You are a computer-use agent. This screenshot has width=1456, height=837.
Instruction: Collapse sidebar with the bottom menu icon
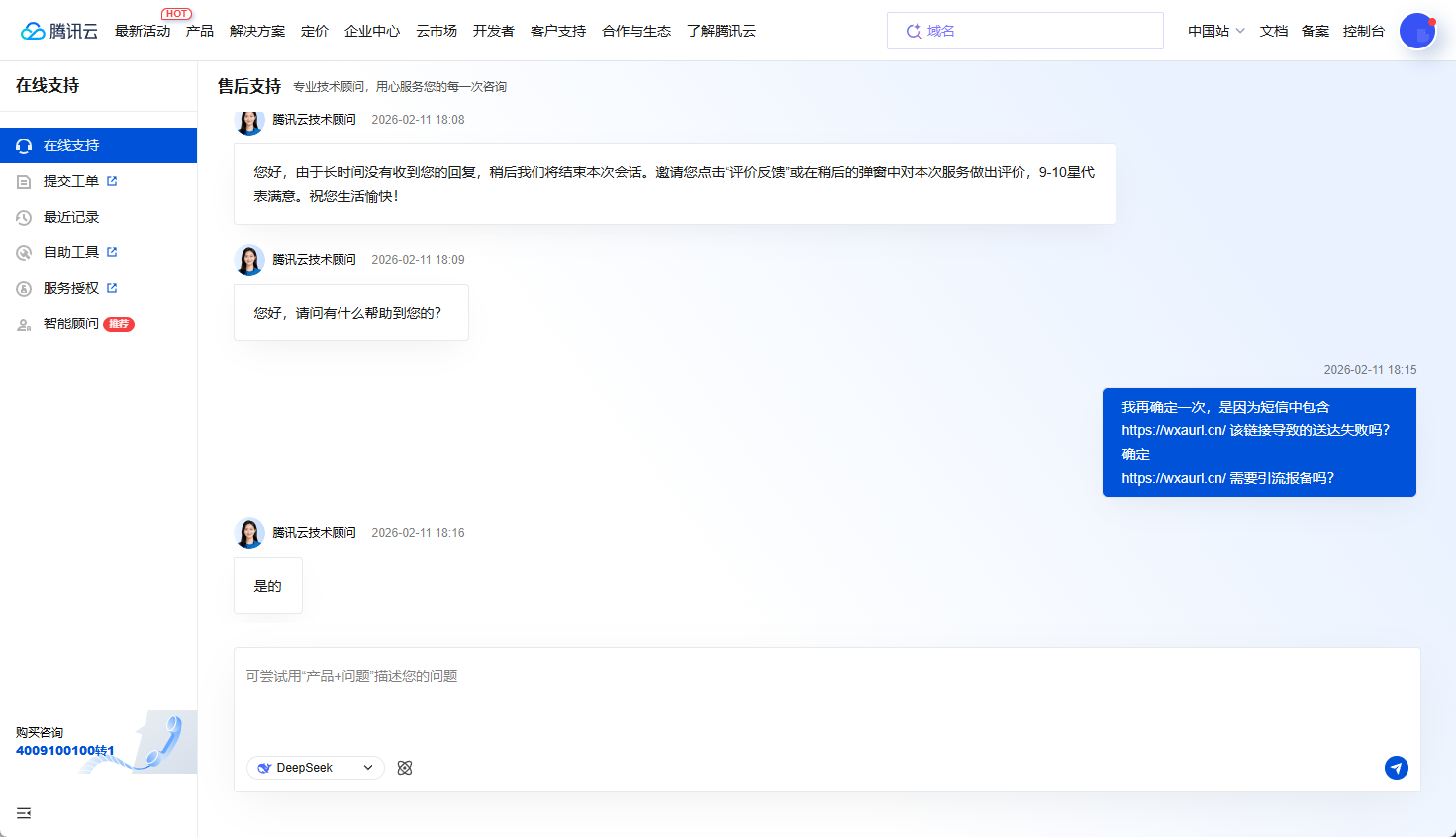24,813
